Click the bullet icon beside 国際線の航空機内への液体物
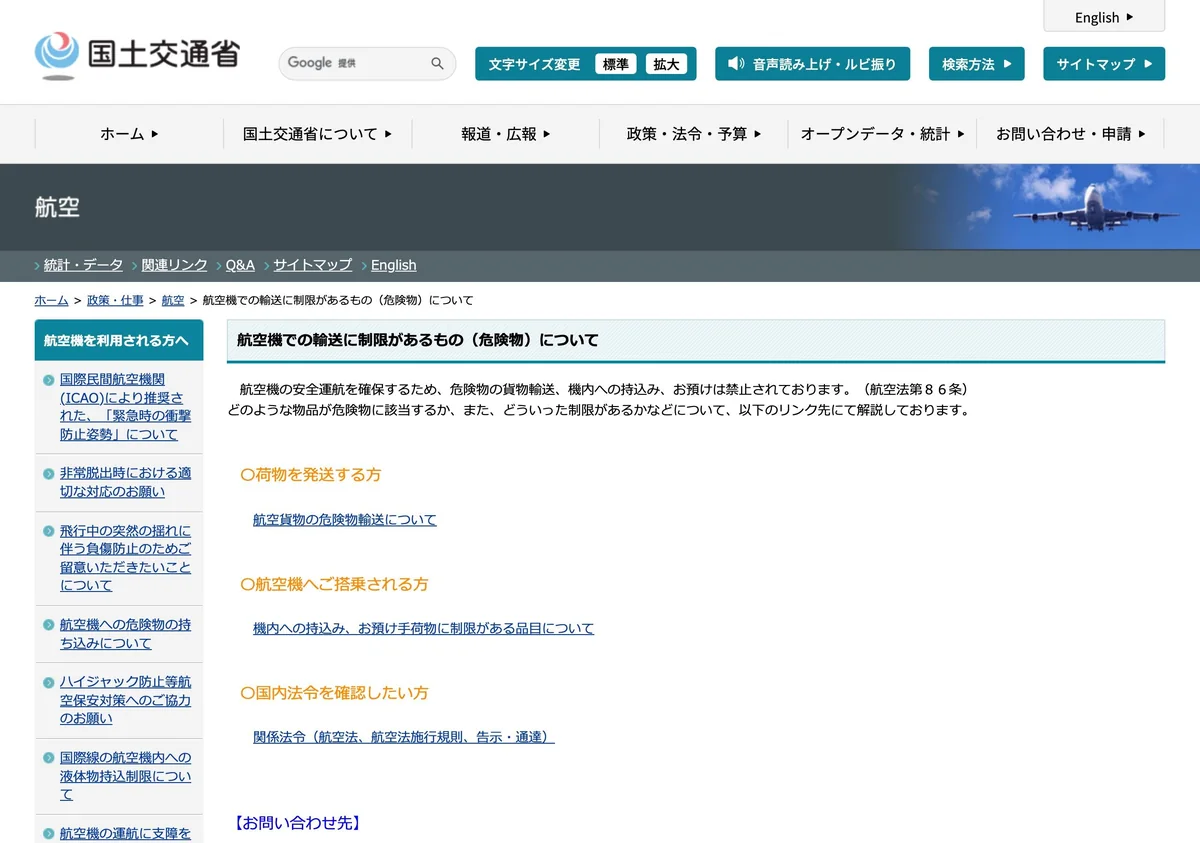 [x=49, y=758]
